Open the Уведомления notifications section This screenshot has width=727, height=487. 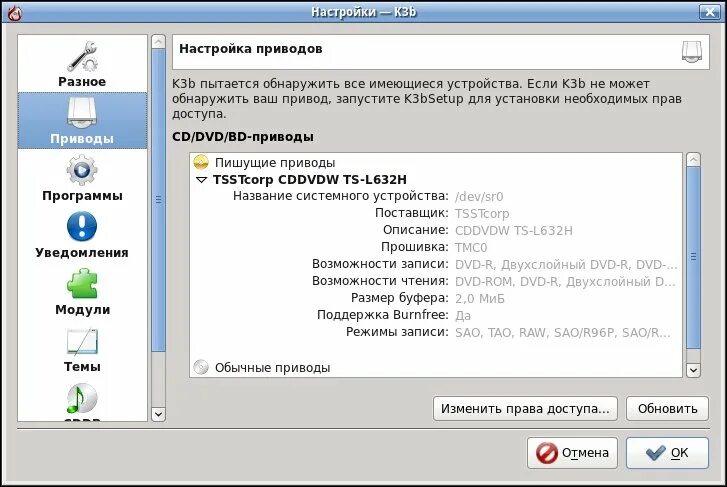82,235
